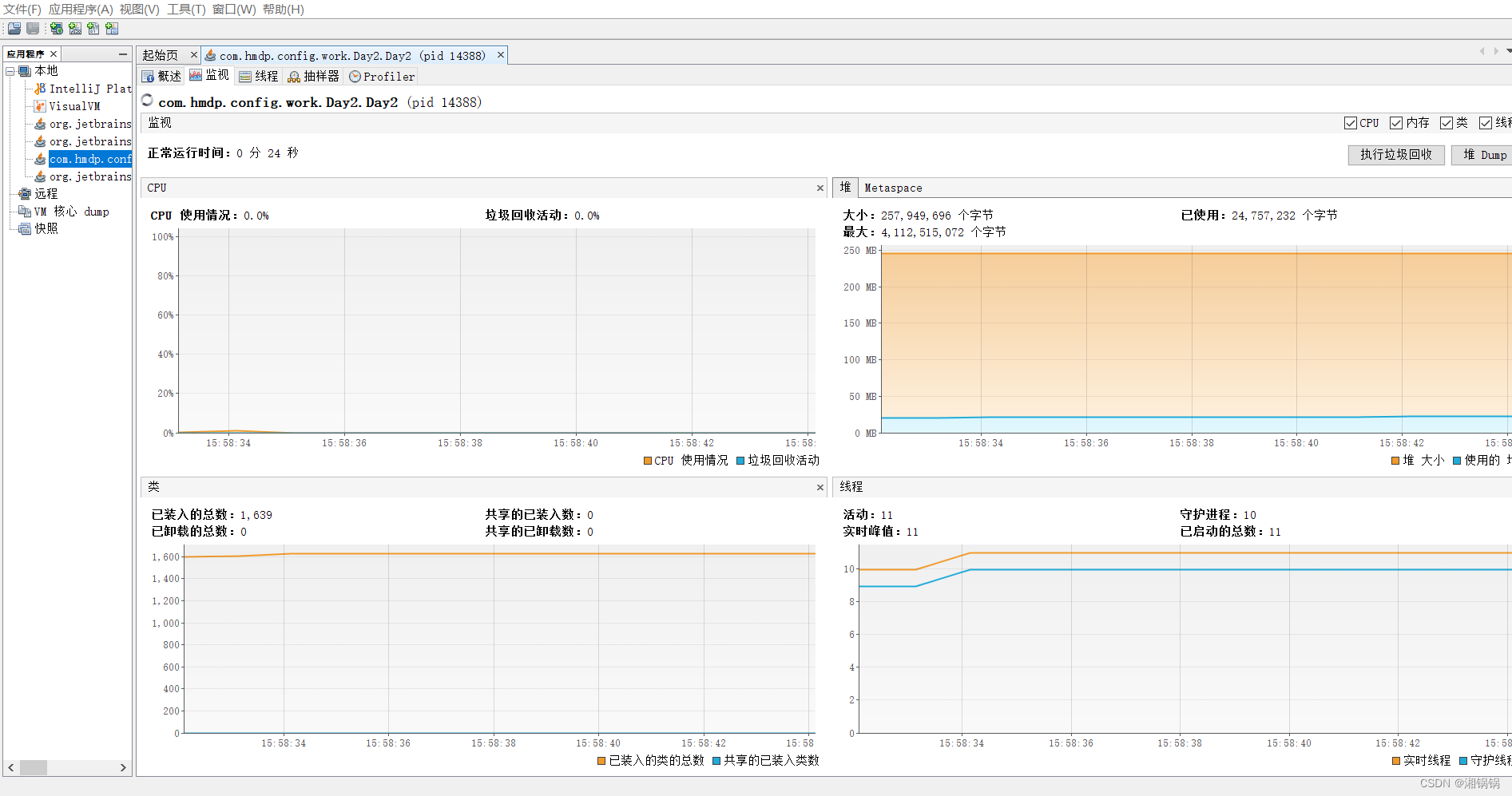The width and height of the screenshot is (1512, 796).
Task: Click the Load Snapshot toolbar icon
Action: coord(14,29)
